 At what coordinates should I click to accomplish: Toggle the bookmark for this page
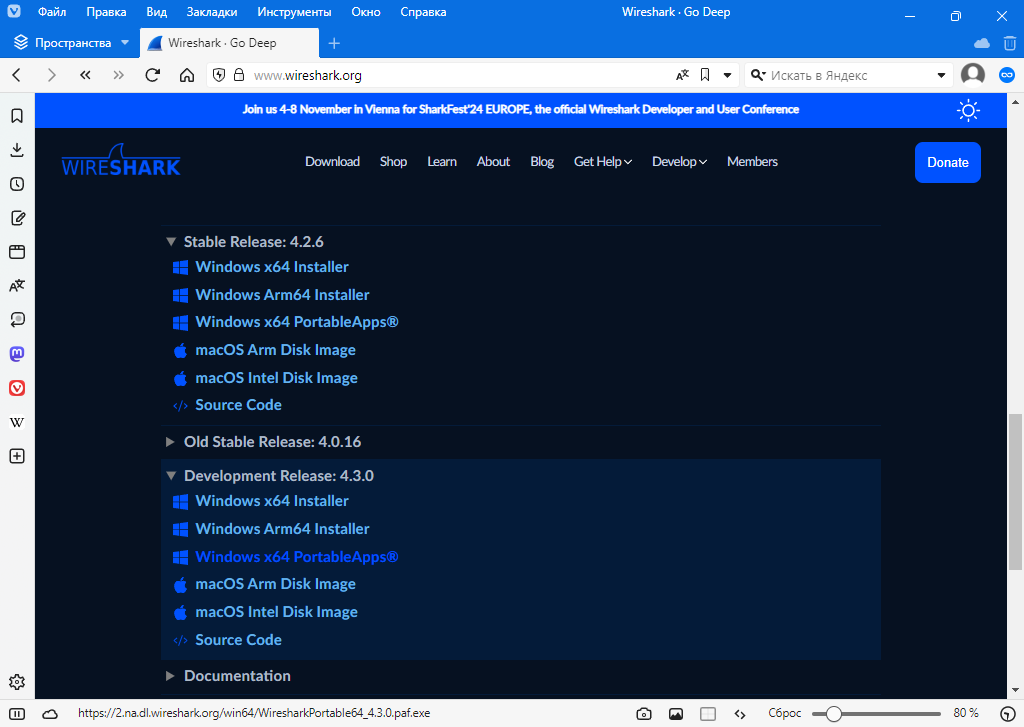[x=705, y=75]
